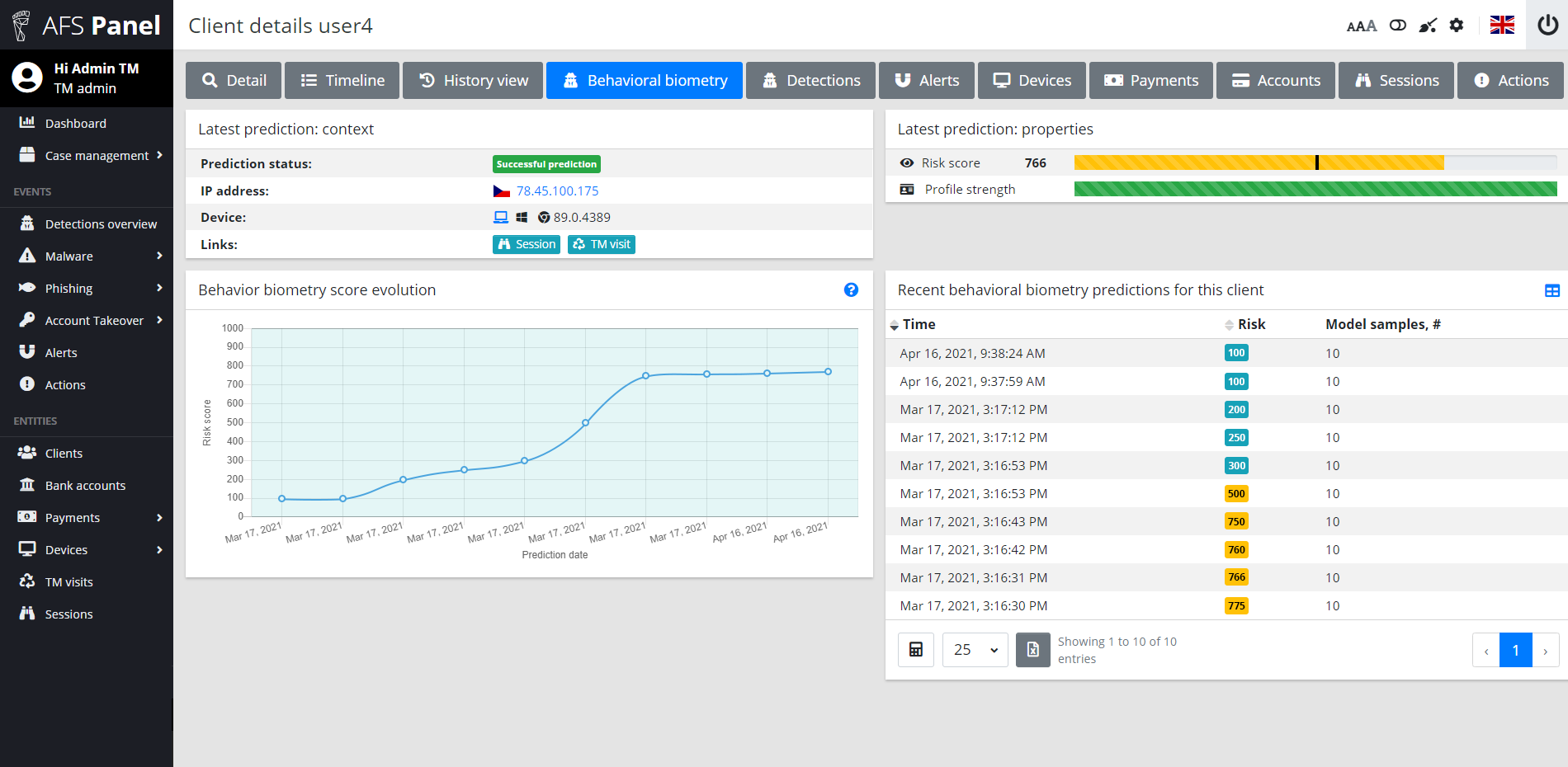Expand the Payments sidebar section
This screenshot has height=767, width=1568.
(73, 517)
